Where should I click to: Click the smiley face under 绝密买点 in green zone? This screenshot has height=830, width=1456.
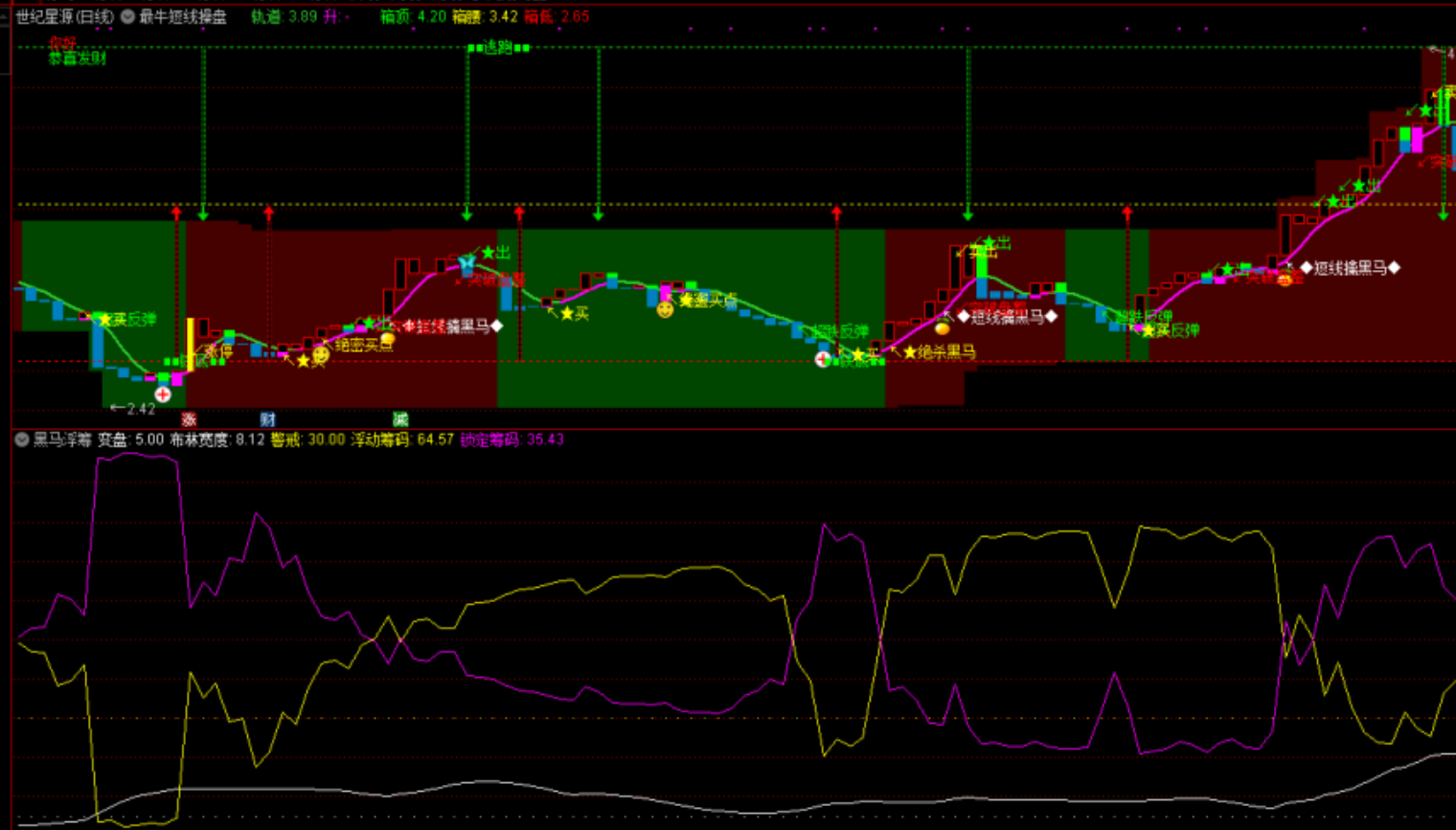(665, 309)
